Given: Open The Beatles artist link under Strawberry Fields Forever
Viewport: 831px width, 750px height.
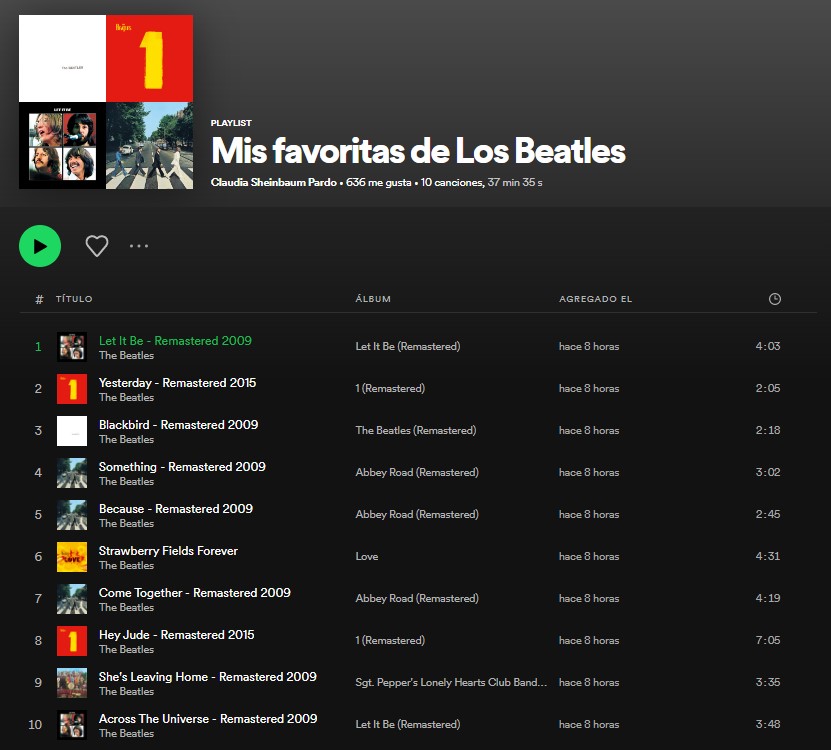Looking at the screenshot, I should (x=126, y=565).
